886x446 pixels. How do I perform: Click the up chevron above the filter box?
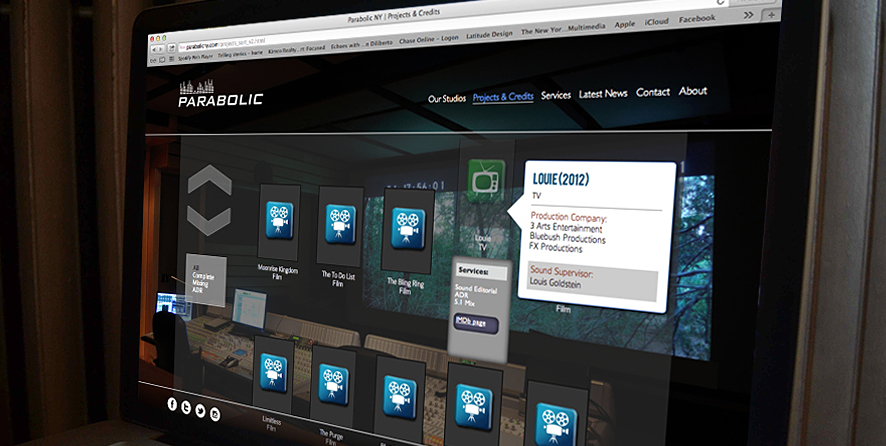[210, 180]
